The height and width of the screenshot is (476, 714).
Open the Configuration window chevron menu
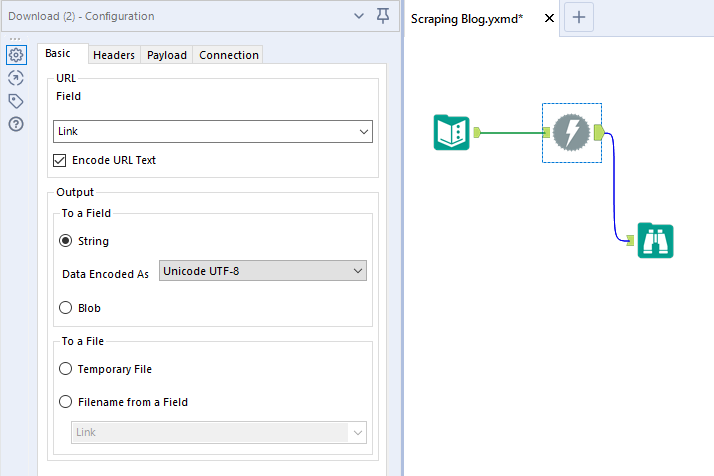[359, 16]
